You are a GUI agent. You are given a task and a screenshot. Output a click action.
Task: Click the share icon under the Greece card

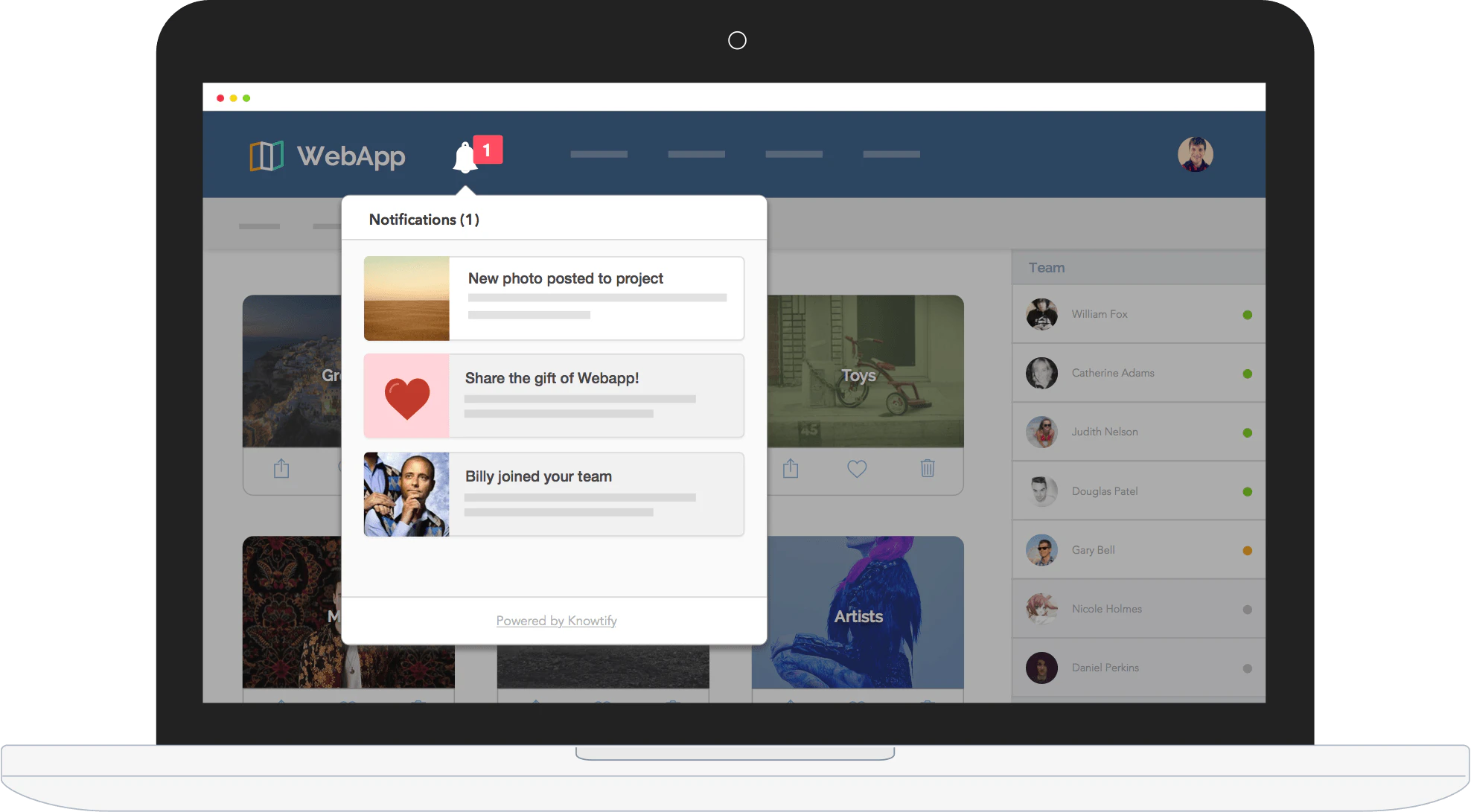point(281,469)
